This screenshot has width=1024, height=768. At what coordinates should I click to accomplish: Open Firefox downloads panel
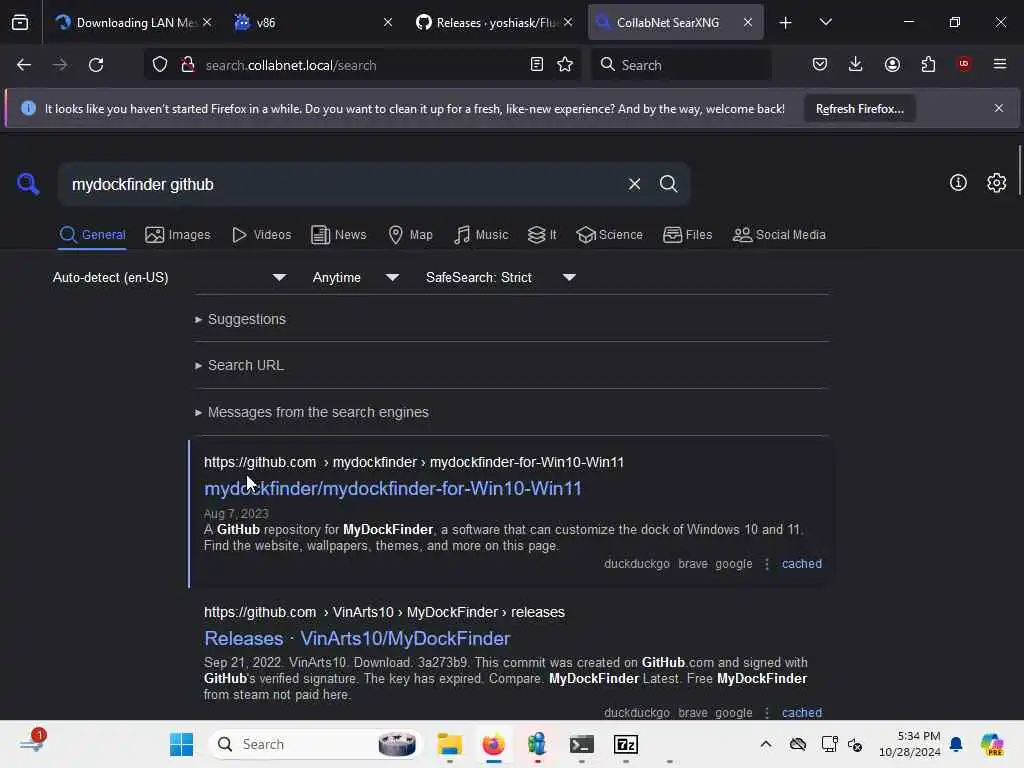856,65
